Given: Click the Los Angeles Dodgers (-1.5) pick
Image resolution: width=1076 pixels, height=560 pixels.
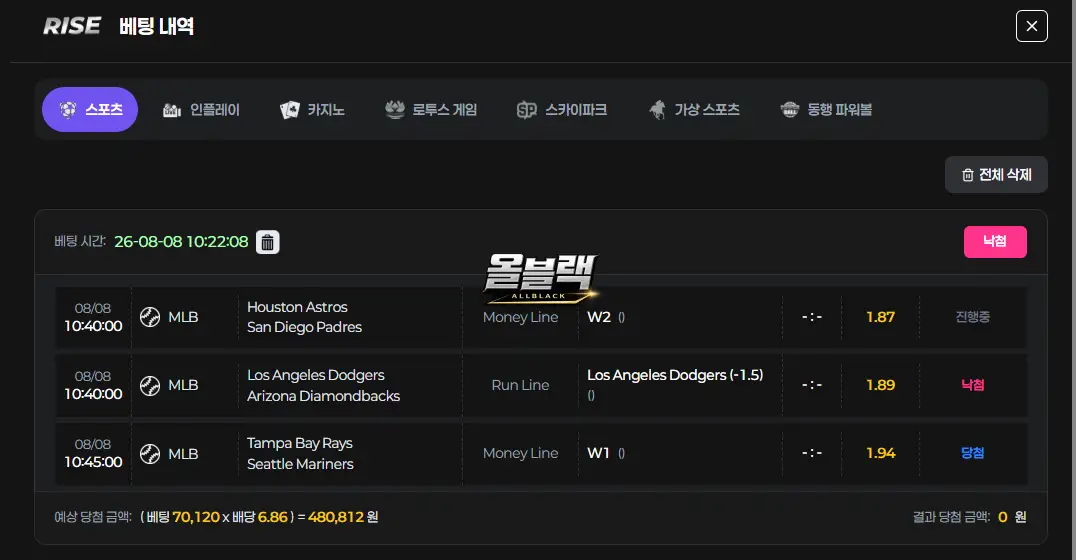Looking at the screenshot, I should click(675, 375).
